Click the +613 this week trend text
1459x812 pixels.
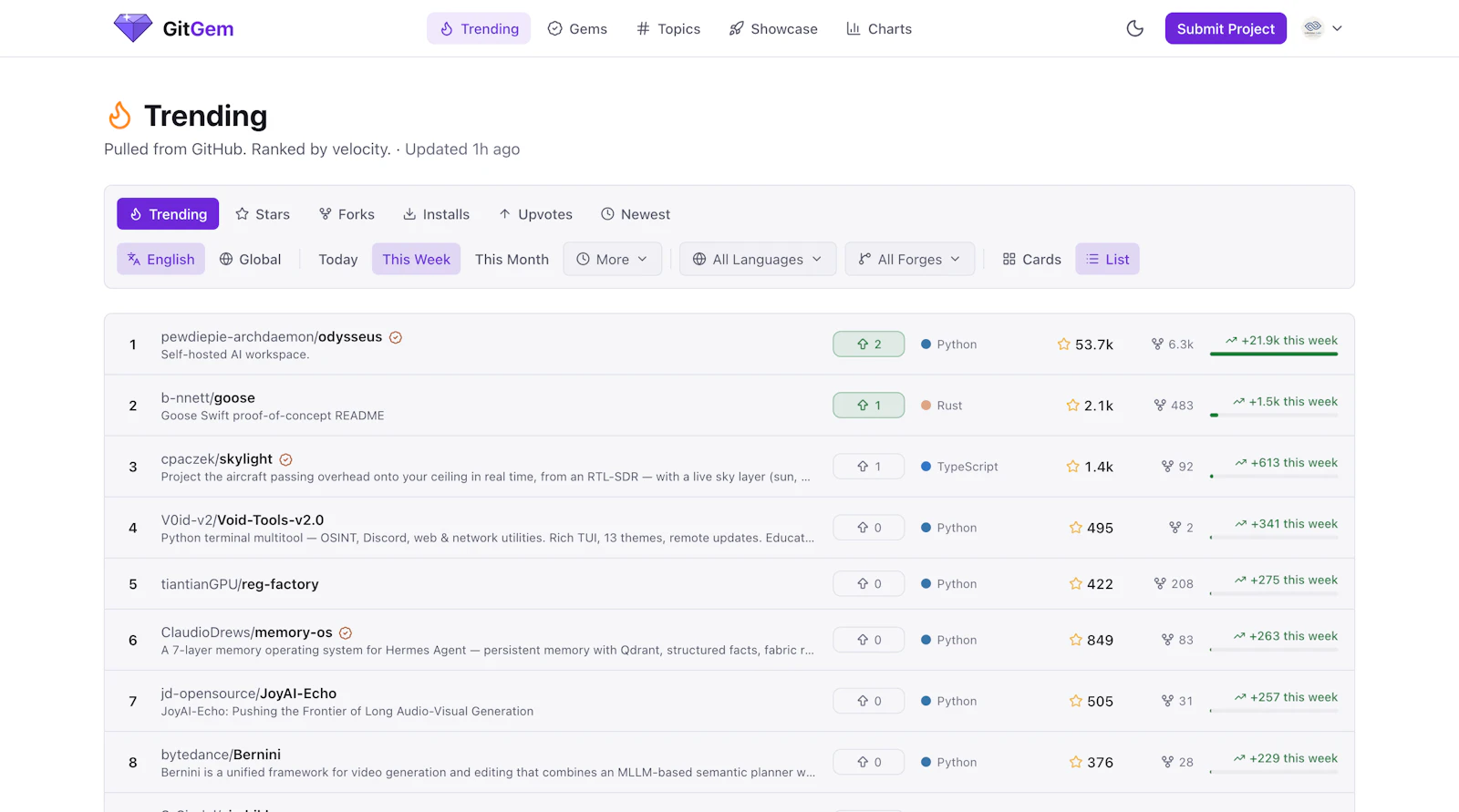[1294, 462]
